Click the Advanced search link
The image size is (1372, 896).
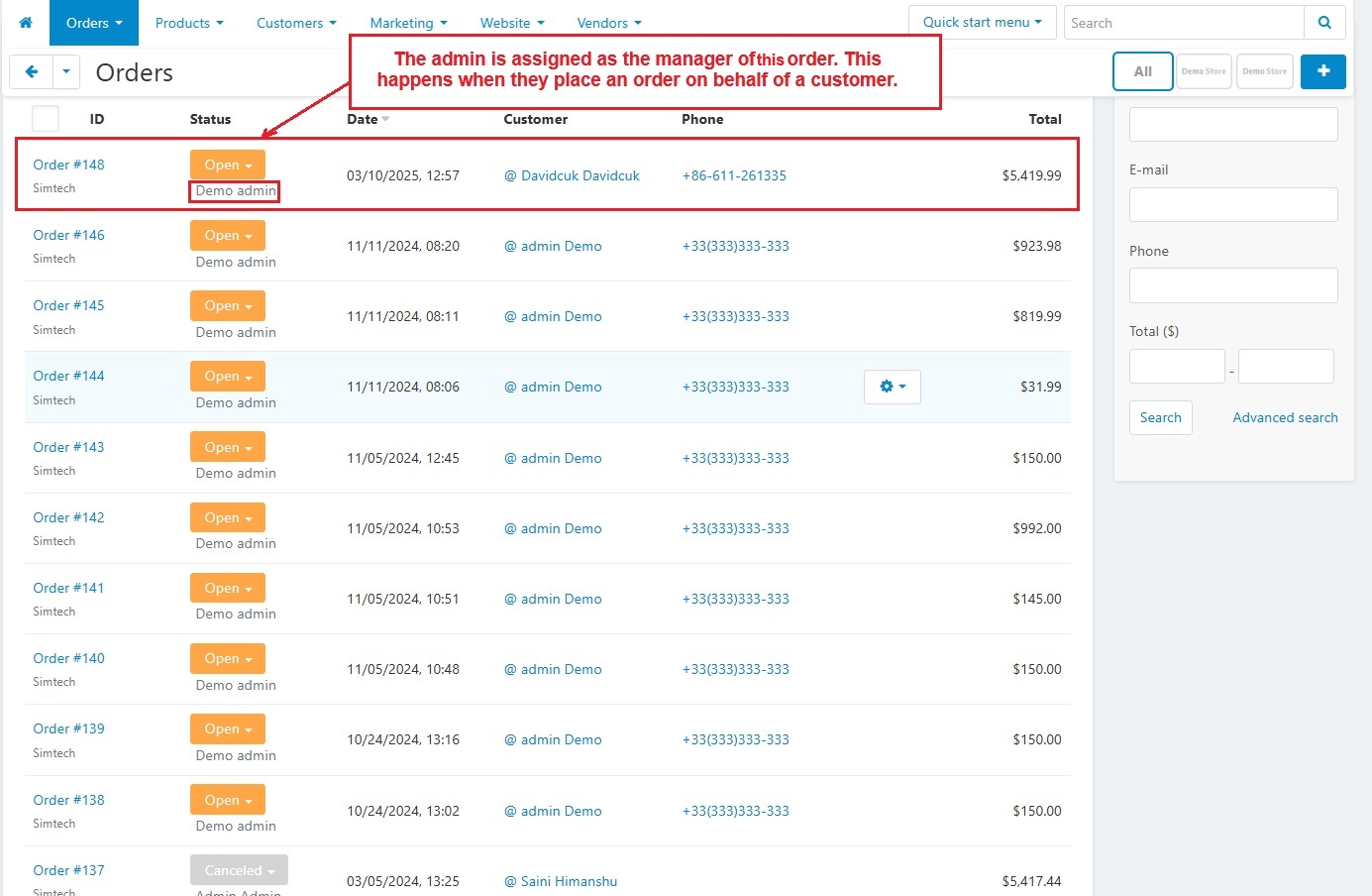[x=1284, y=417]
